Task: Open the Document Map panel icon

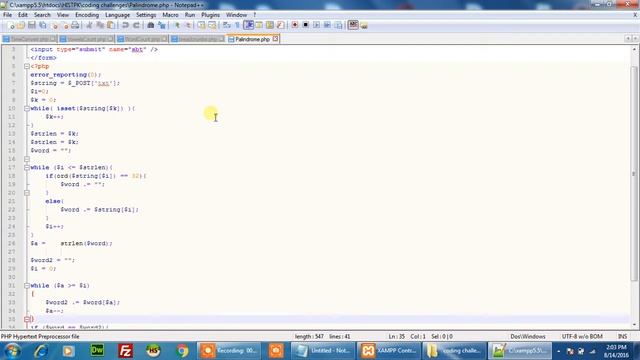Action: [269, 25]
